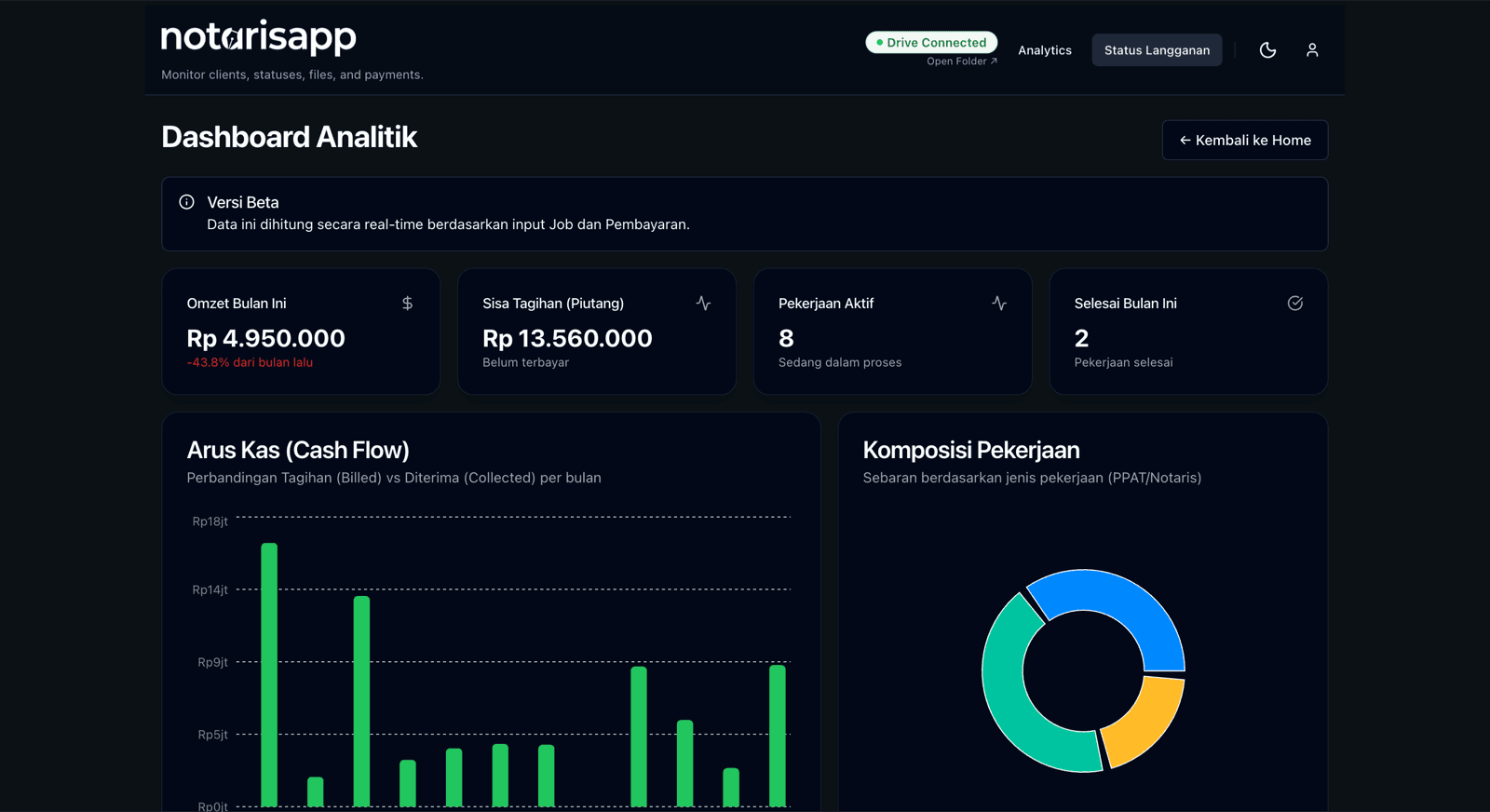Image resolution: width=1490 pixels, height=812 pixels.
Task: Click the -43.8% dari bulan lalu text
Action: pos(250,362)
